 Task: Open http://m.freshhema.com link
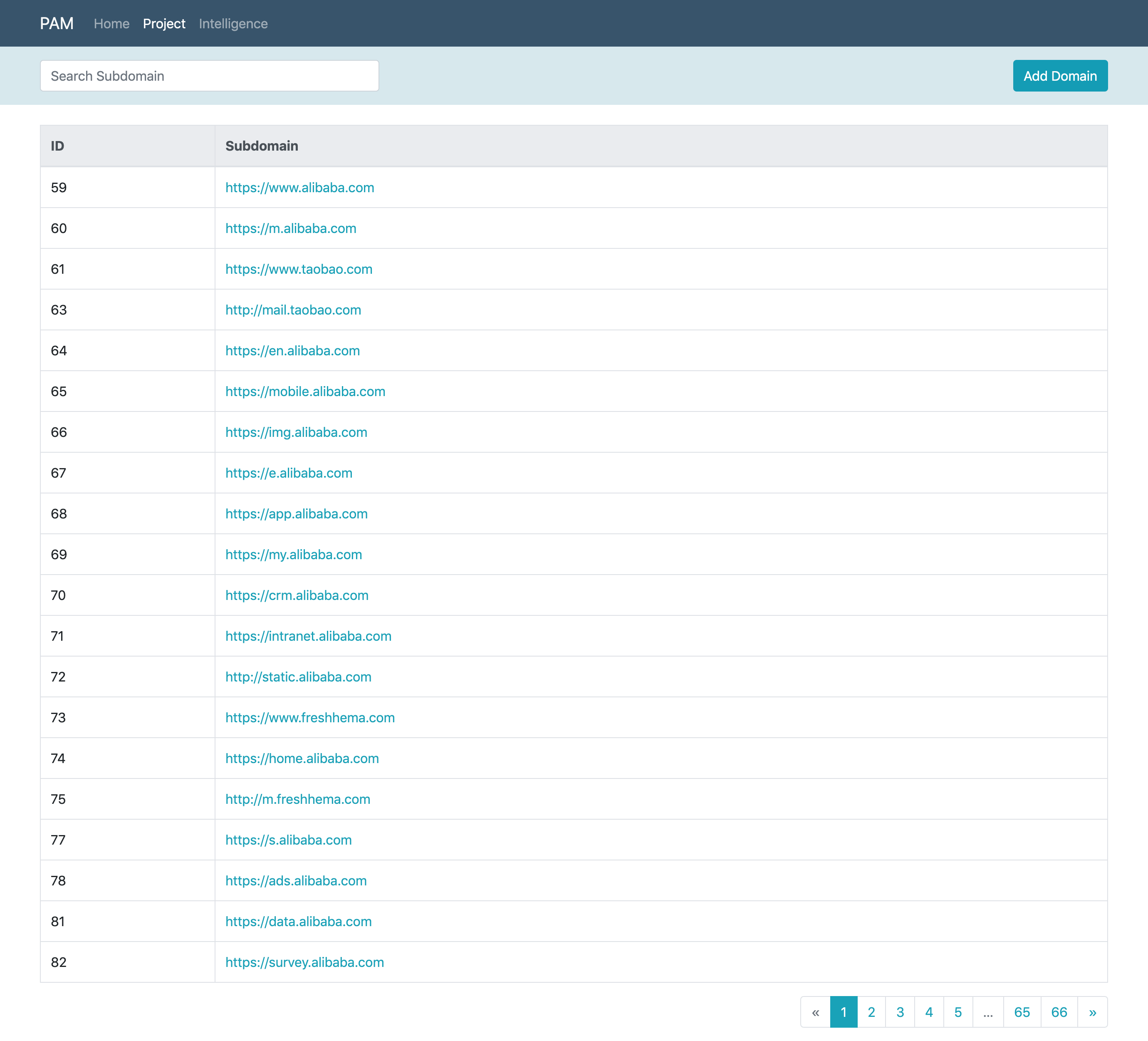pos(298,799)
